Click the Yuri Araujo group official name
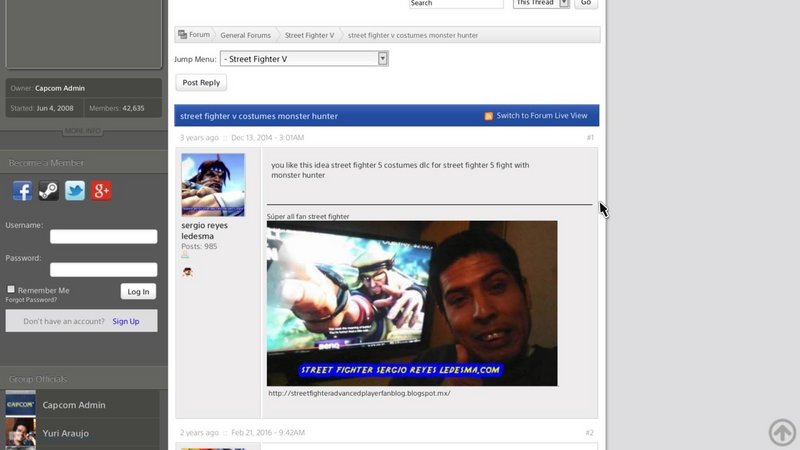 [x=65, y=433]
